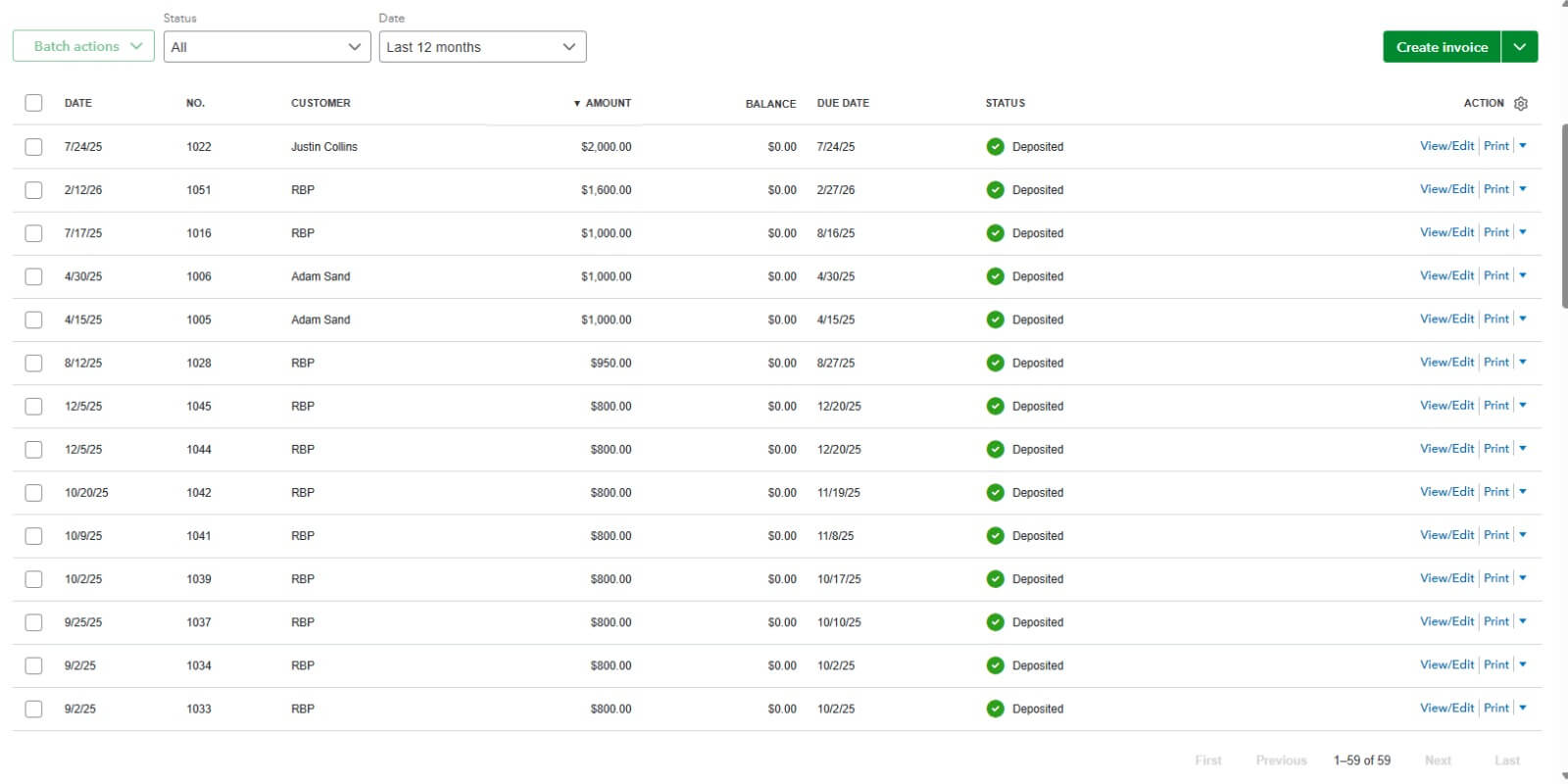Open View/Edit for invoice 1022
The height and width of the screenshot is (784, 1568).
click(x=1446, y=146)
